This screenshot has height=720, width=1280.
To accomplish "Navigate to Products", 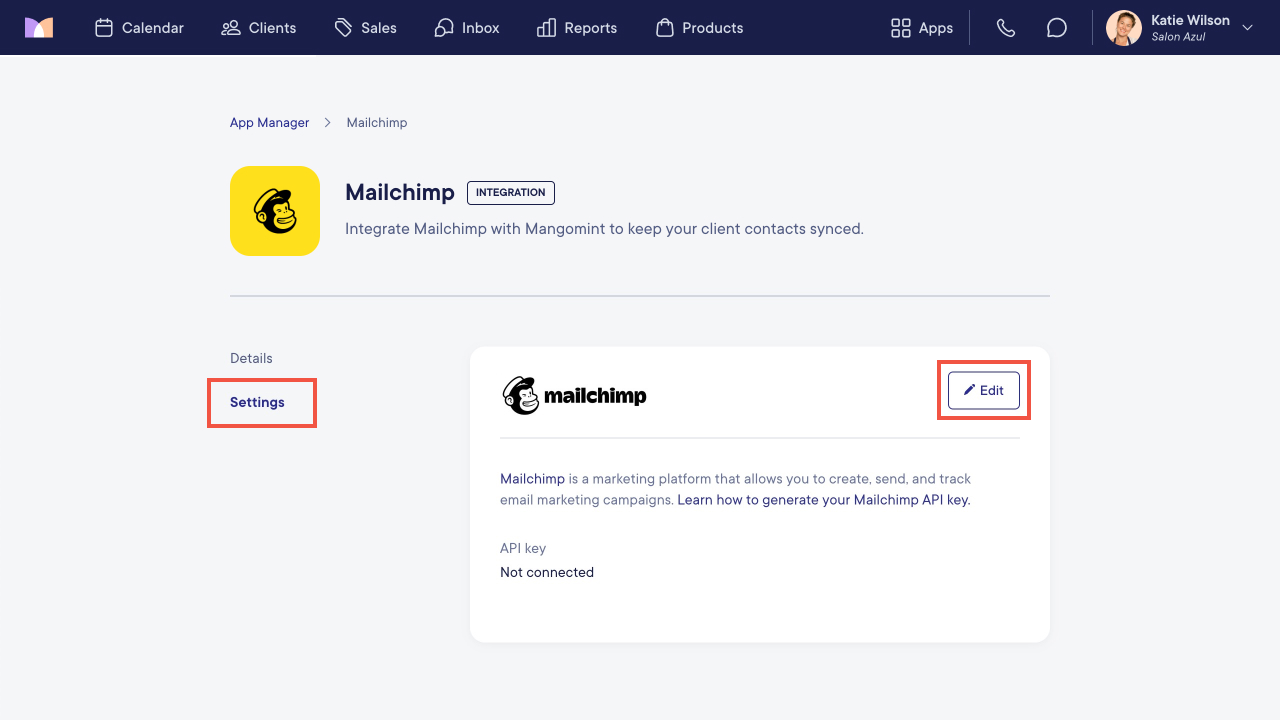I will click(699, 28).
